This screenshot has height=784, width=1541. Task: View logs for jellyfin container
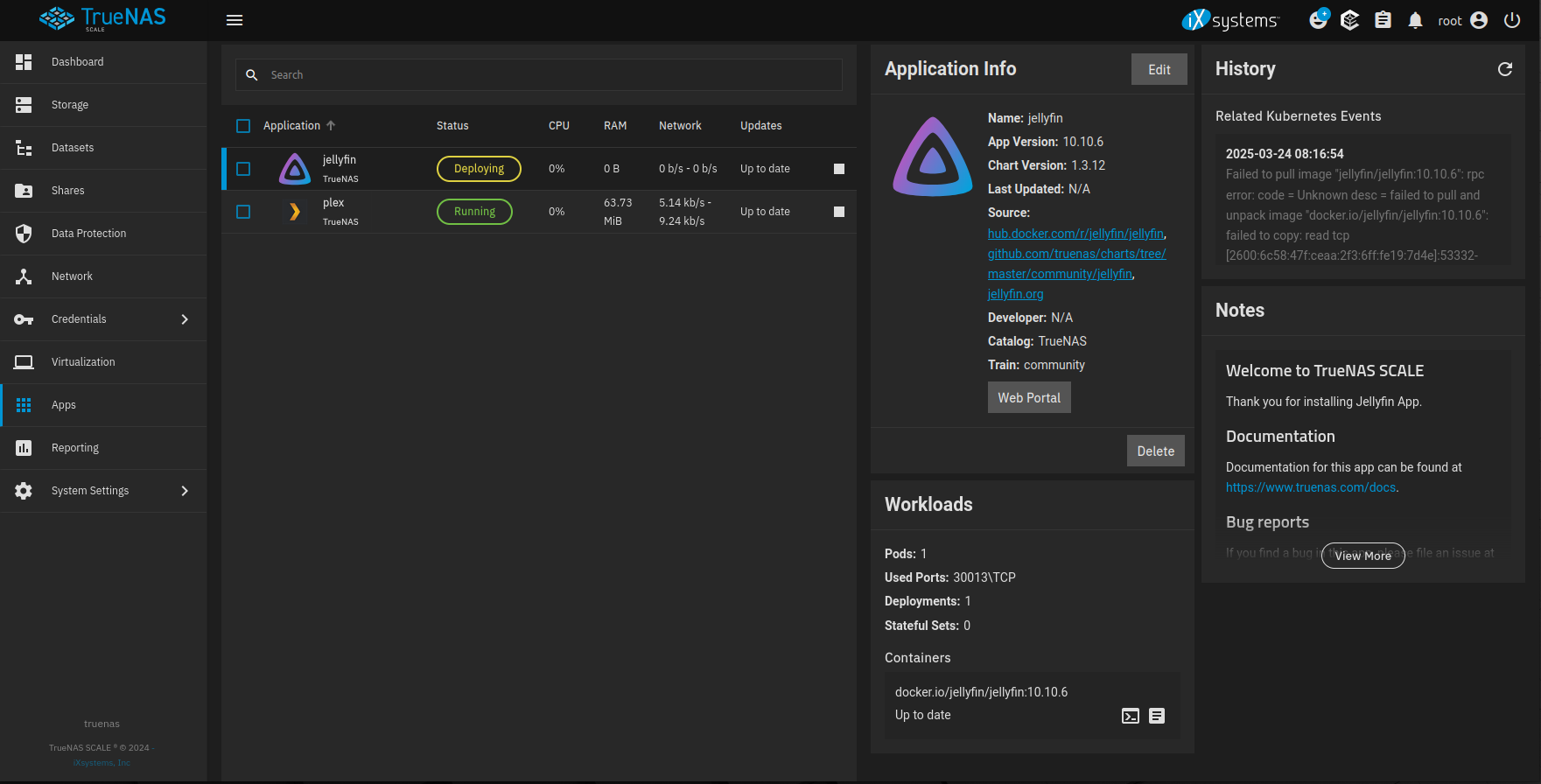point(1157,716)
